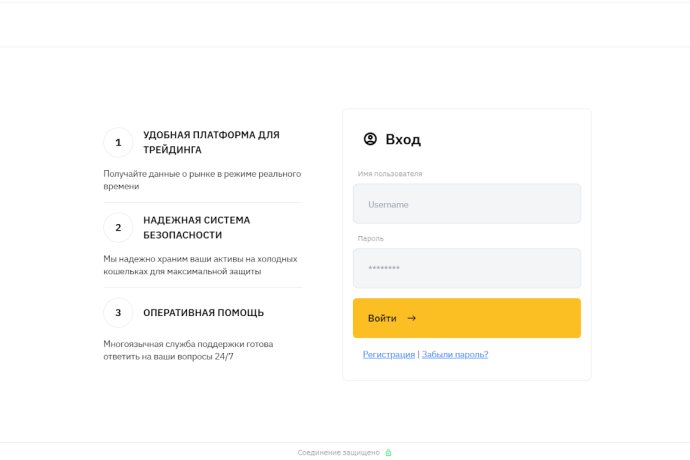Click text about данные о рынке
The image size is (690, 460).
202,180
